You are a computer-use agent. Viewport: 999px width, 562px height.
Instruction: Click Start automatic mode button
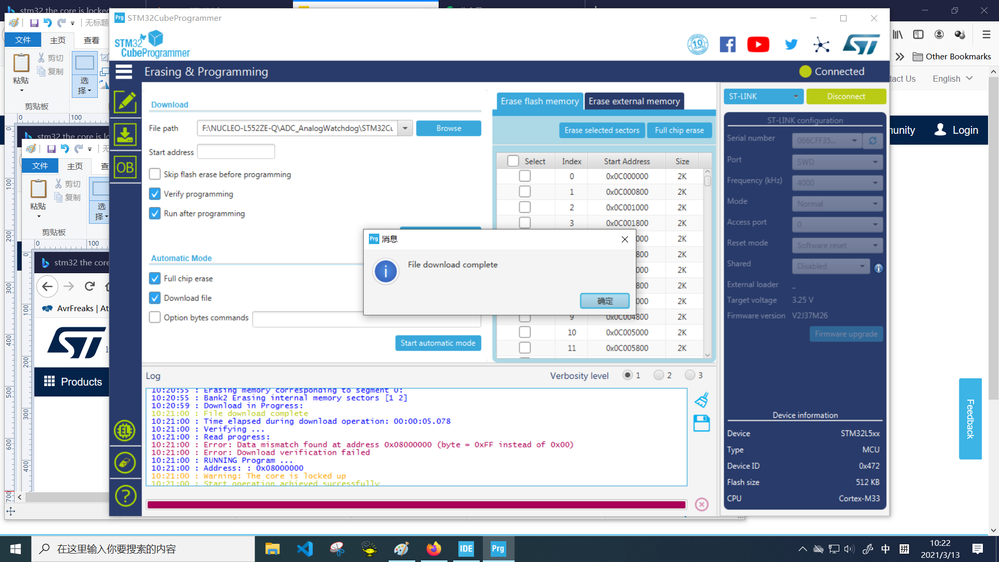pyautogui.click(x=438, y=343)
